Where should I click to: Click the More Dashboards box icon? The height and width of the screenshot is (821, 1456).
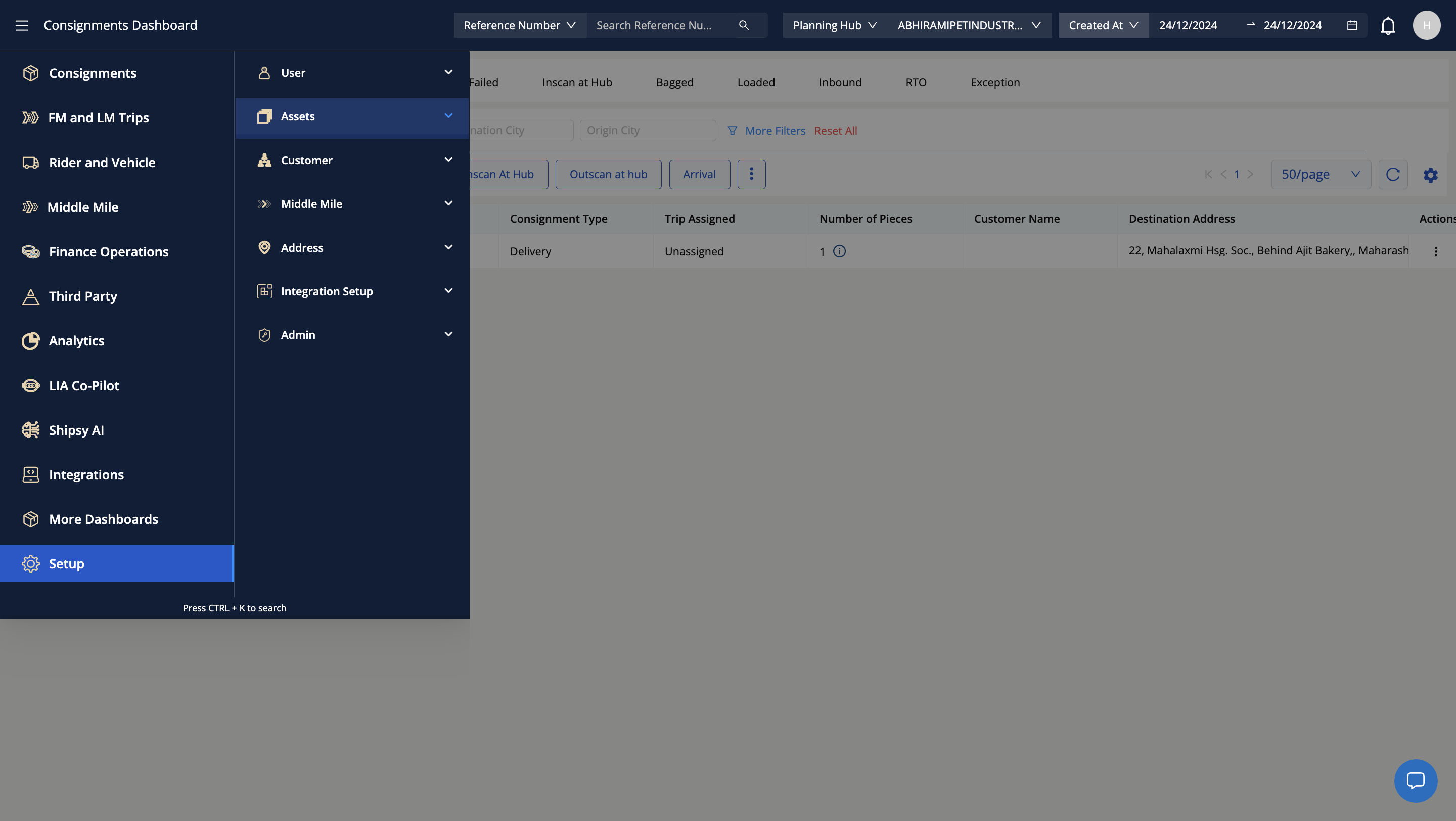point(30,519)
